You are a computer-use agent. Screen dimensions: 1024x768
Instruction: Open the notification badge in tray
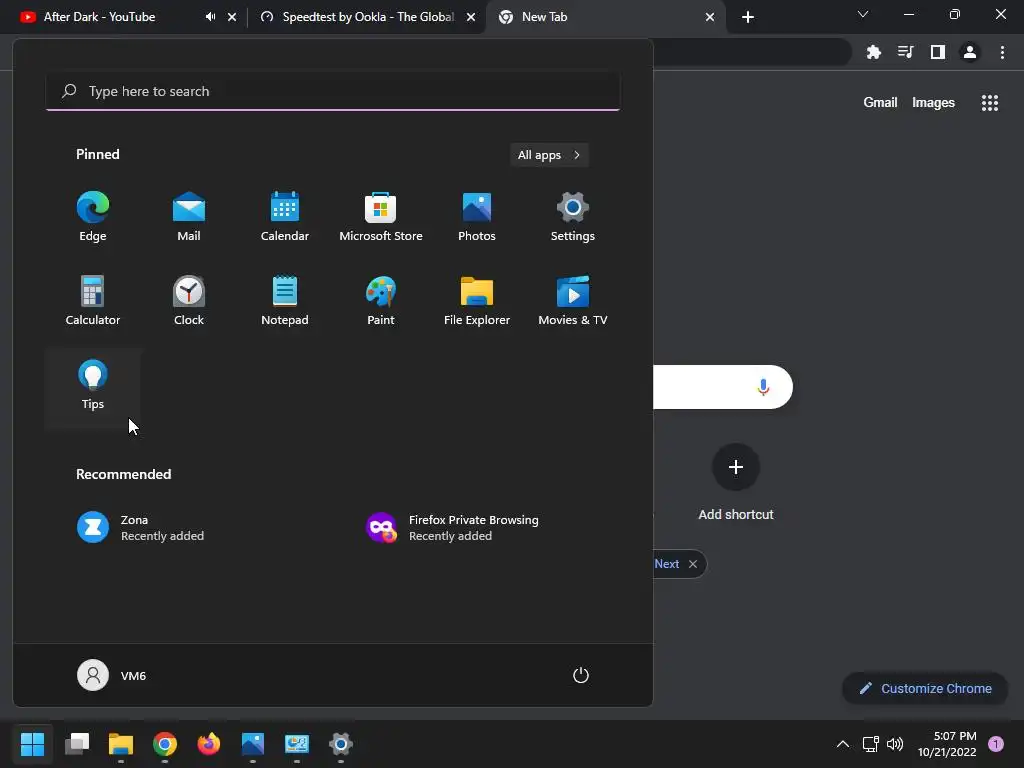tap(996, 744)
